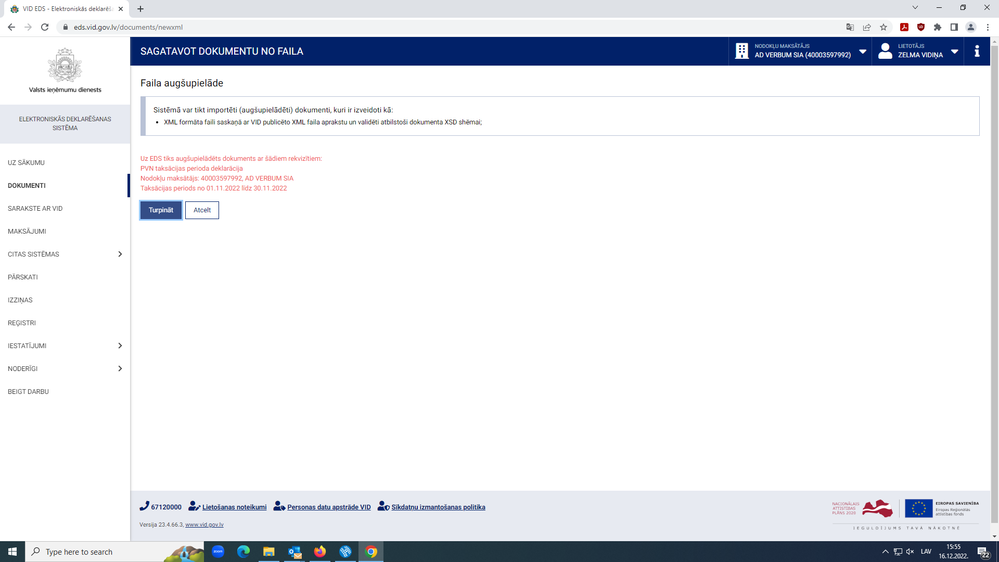The image size is (999, 562).
Task: Go to MAKSĀJUMI section
Action: tap(27, 231)
